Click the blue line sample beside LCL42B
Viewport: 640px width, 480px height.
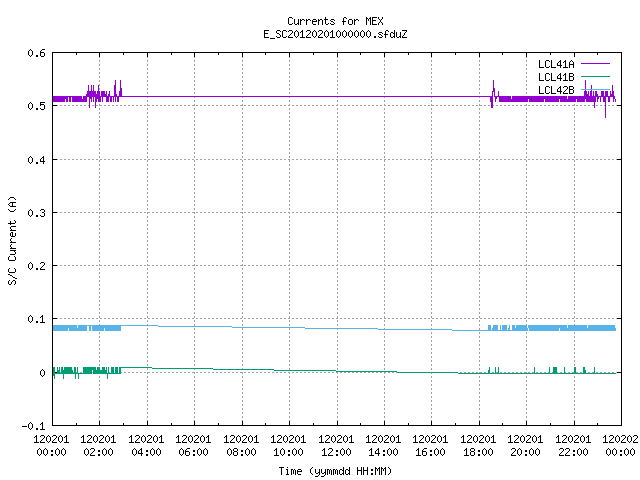[x=595, y=89]
